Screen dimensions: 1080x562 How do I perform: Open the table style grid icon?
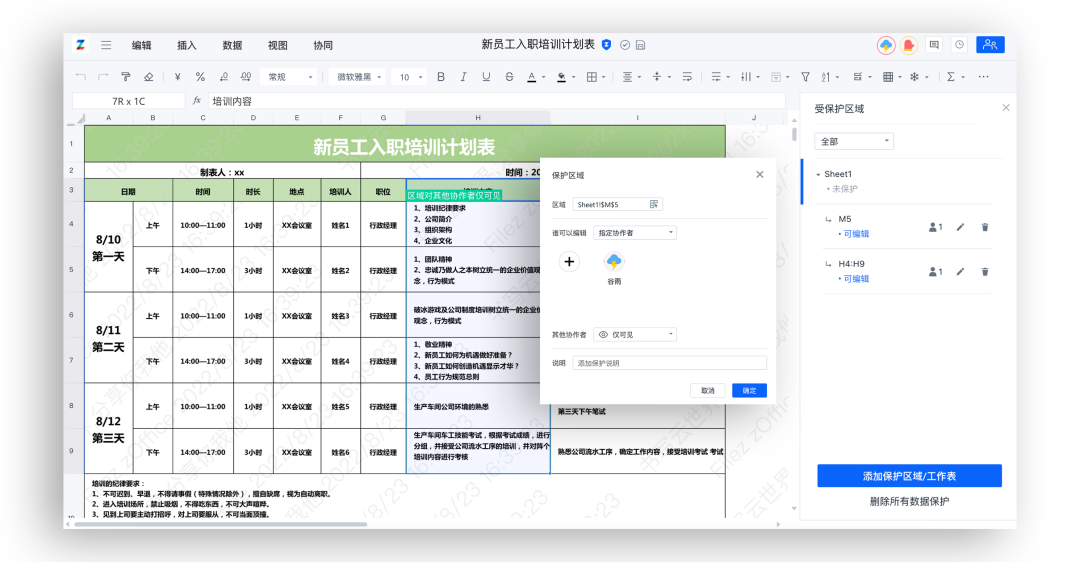[888, 77]
